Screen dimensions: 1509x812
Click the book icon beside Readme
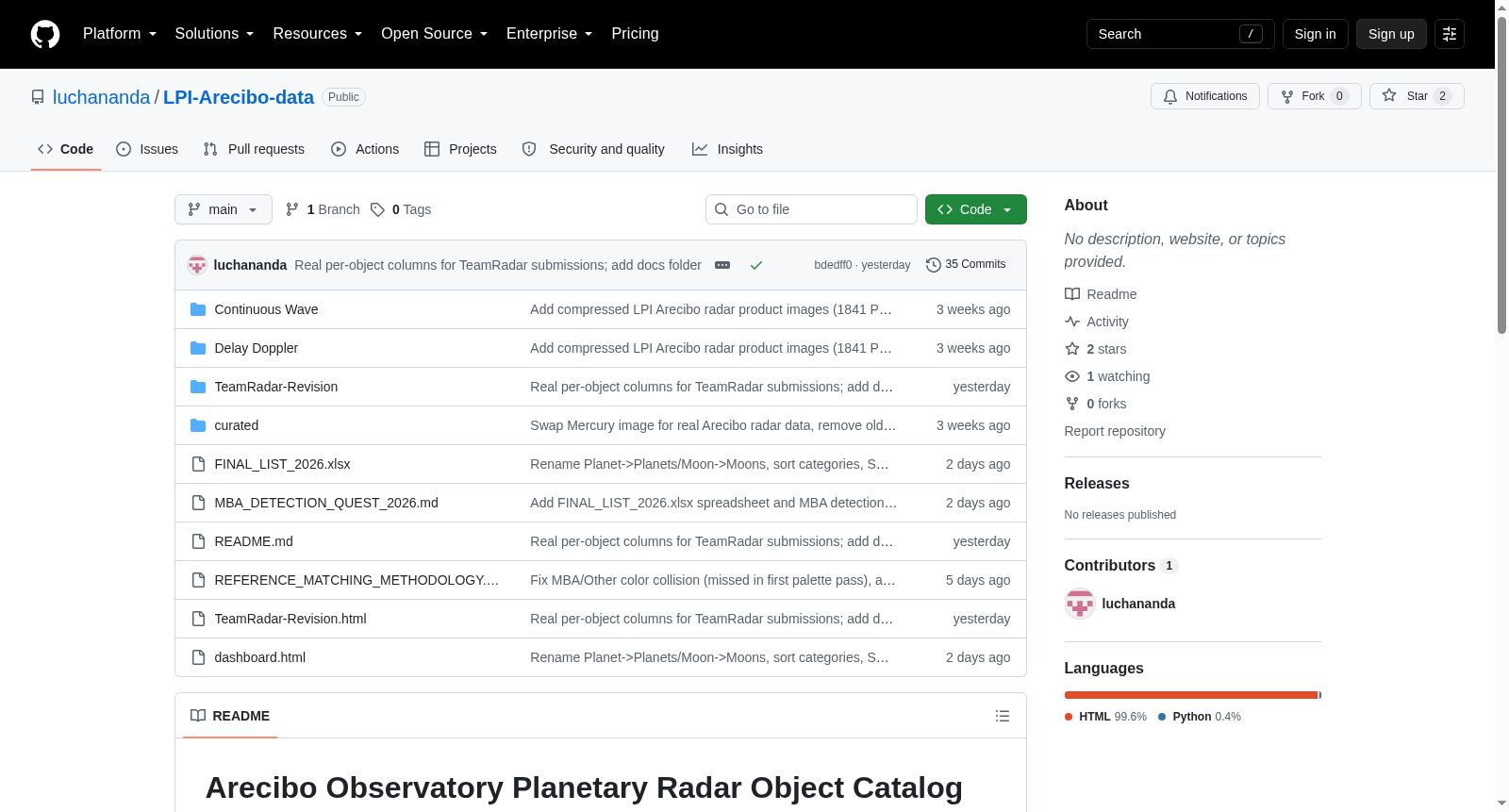click(1072, 294)
